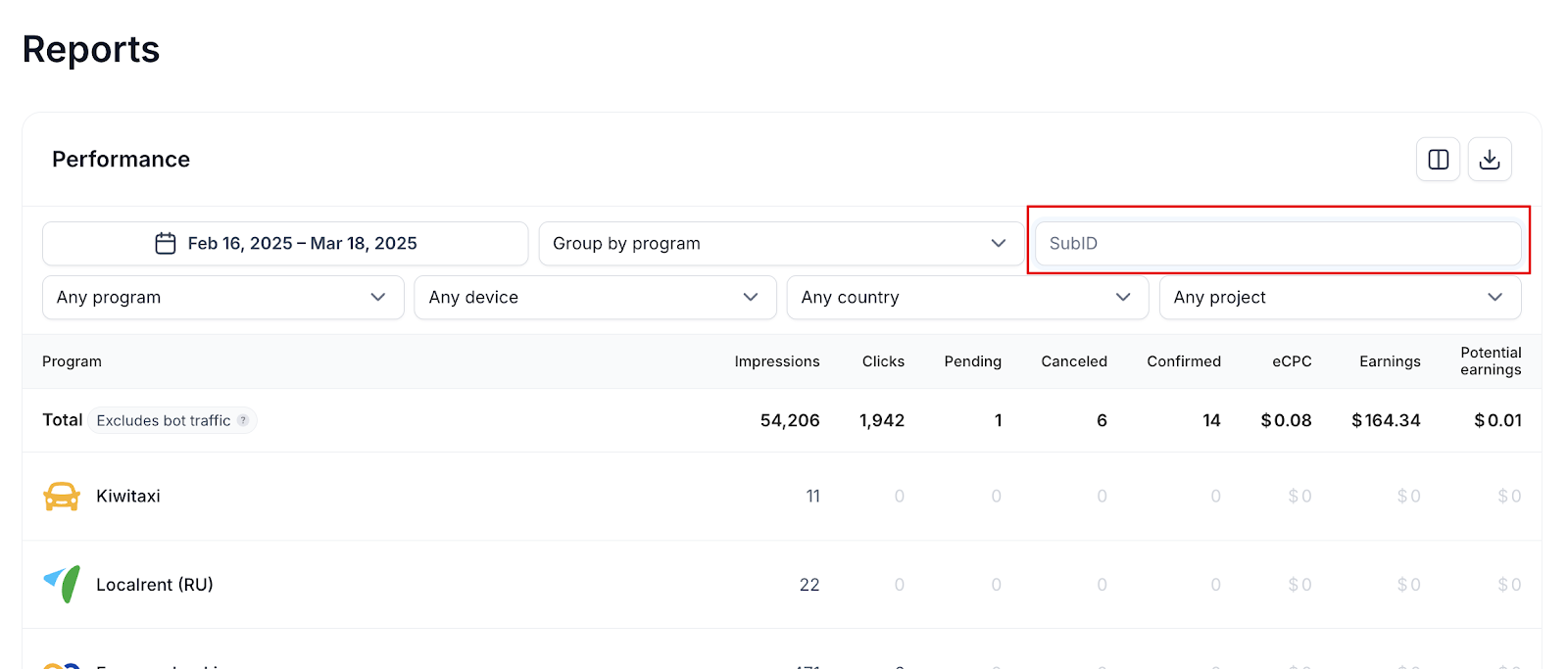Click the Performance section heading

(x=121, y=160)
